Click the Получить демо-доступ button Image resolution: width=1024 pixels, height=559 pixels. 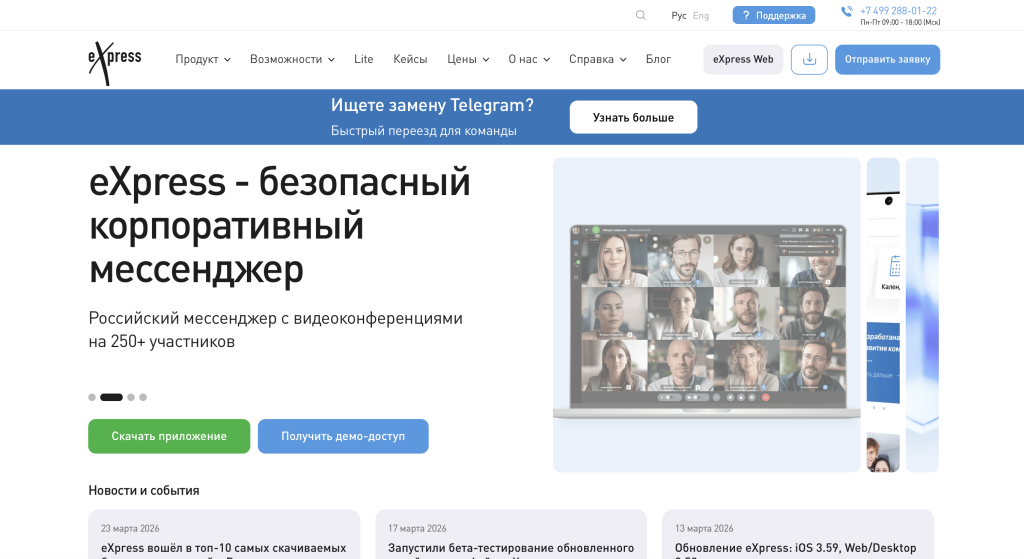pos(343,436)
